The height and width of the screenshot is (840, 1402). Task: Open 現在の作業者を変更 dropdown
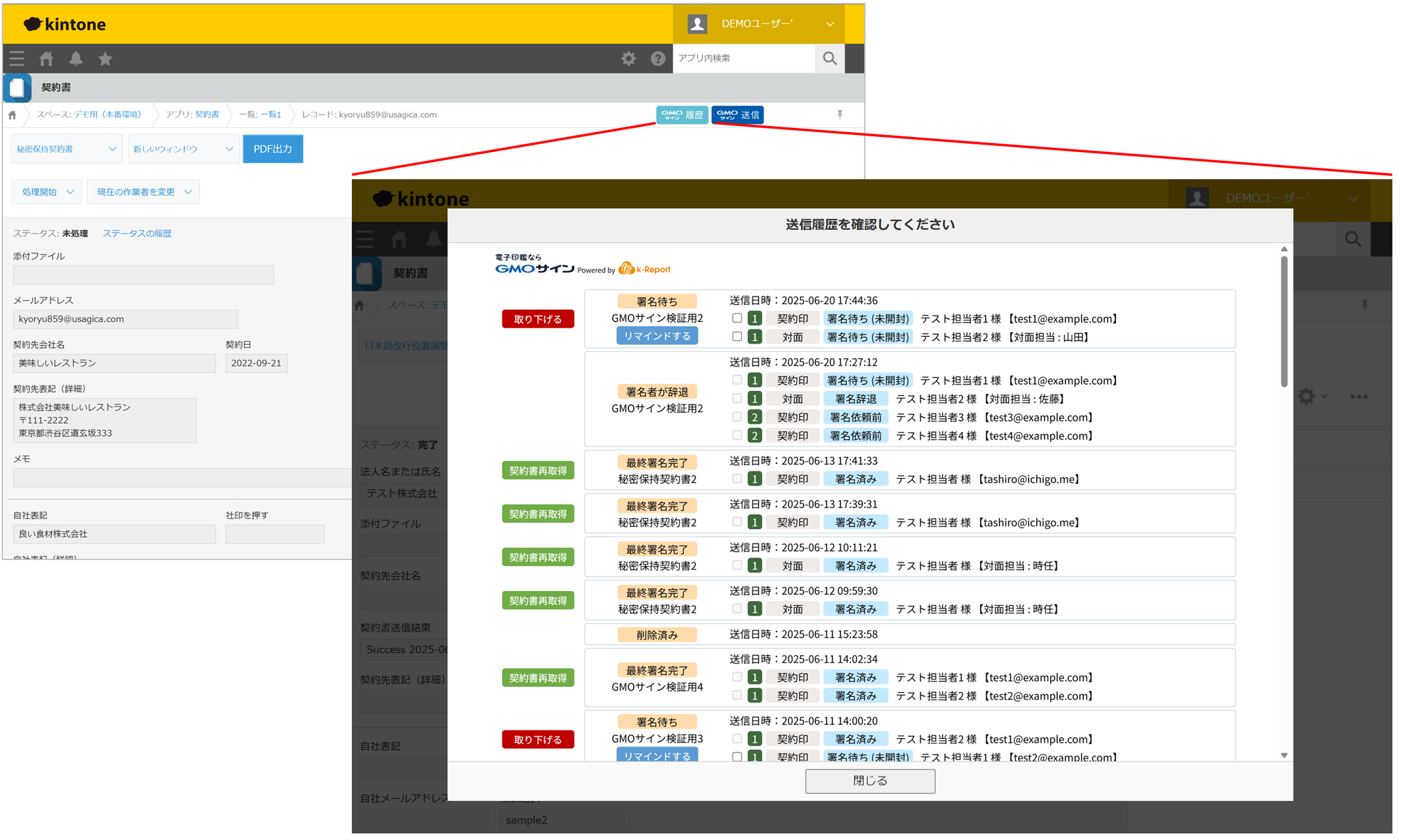143,192
